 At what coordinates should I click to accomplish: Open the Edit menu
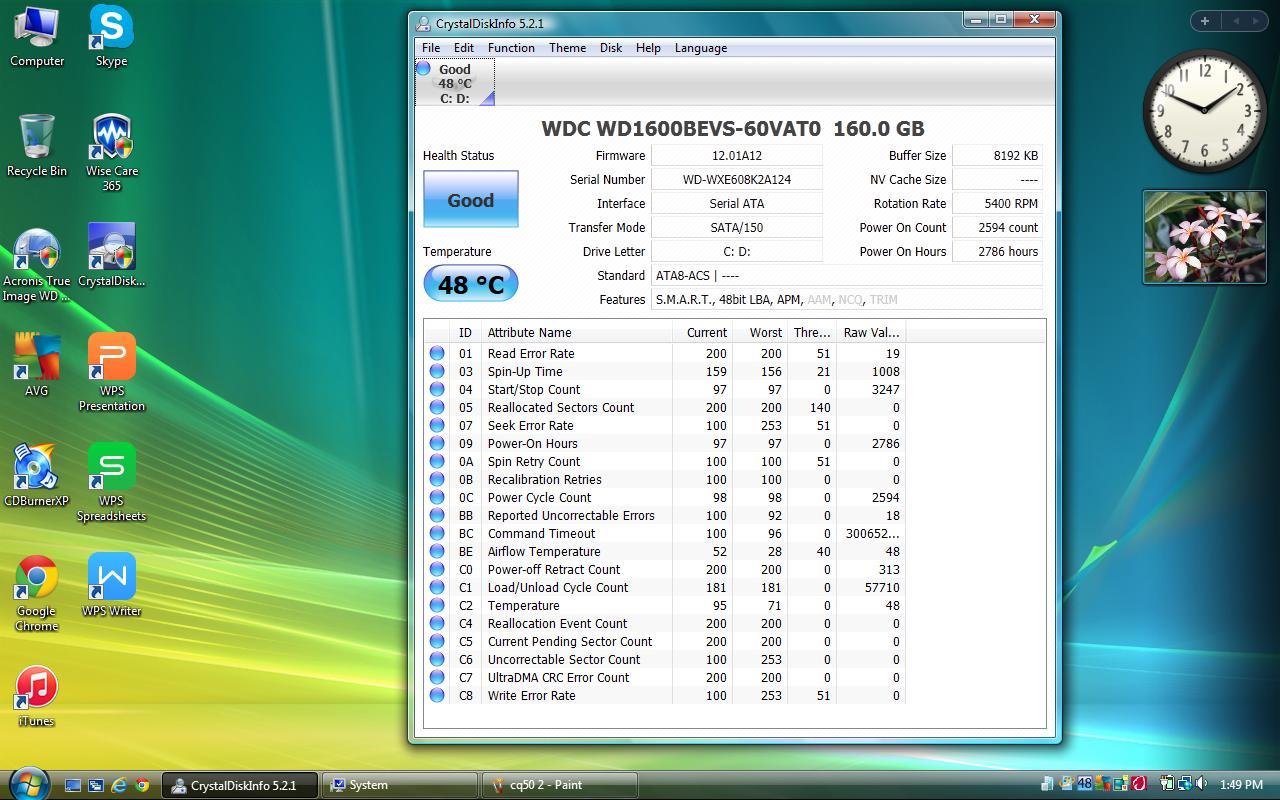(x=464, y=48)
